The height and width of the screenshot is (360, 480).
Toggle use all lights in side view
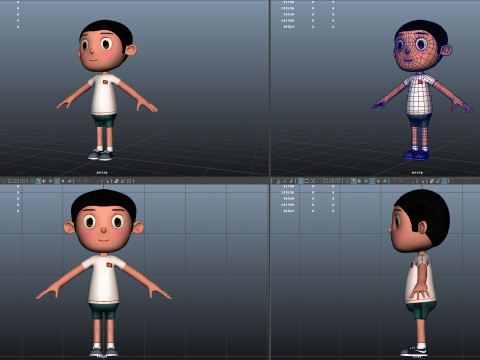[x=378, y=181]
